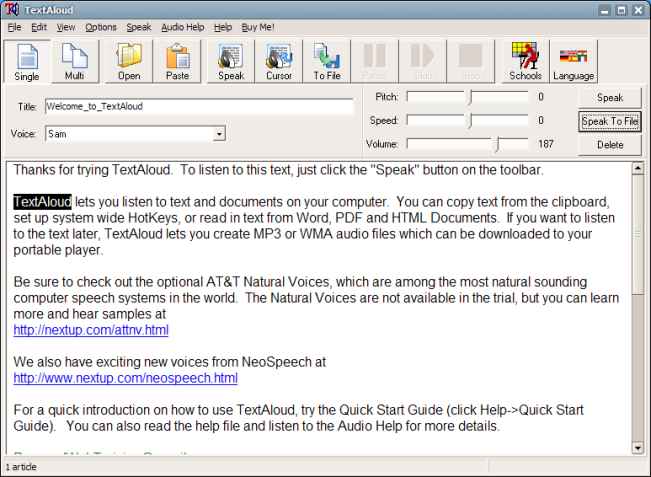This screenshot has width=651, height=477.
Task: Click the TextAloud icon in title bar
Action: [x=11, y=9]
